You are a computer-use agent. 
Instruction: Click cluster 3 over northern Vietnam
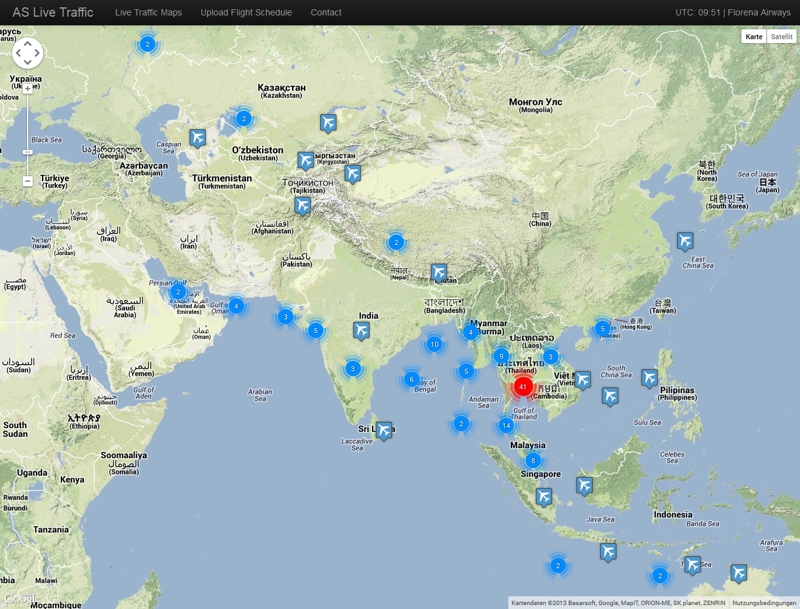point(551,356)
